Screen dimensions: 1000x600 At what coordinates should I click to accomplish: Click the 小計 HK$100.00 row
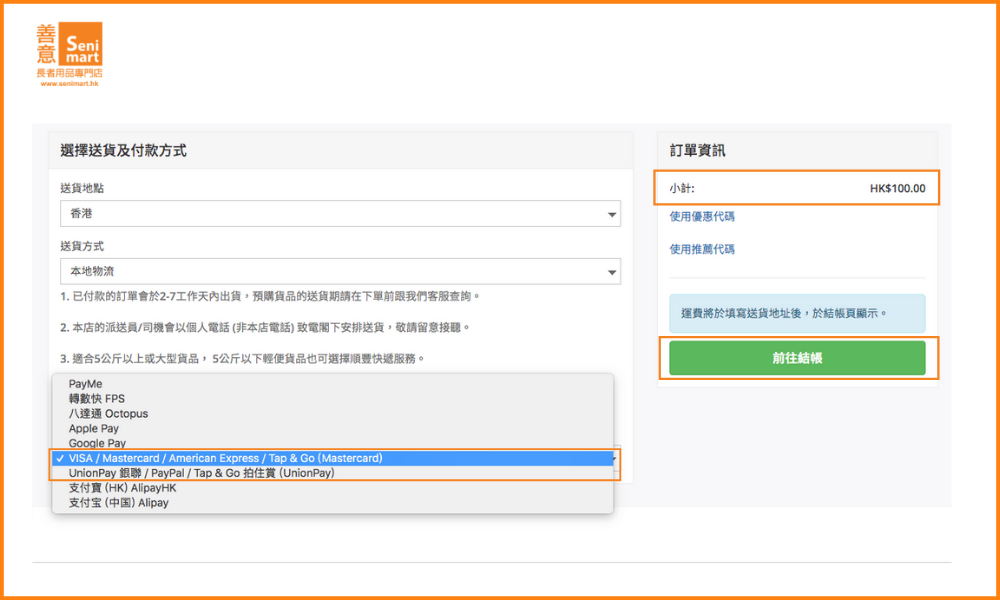(797, 188)
